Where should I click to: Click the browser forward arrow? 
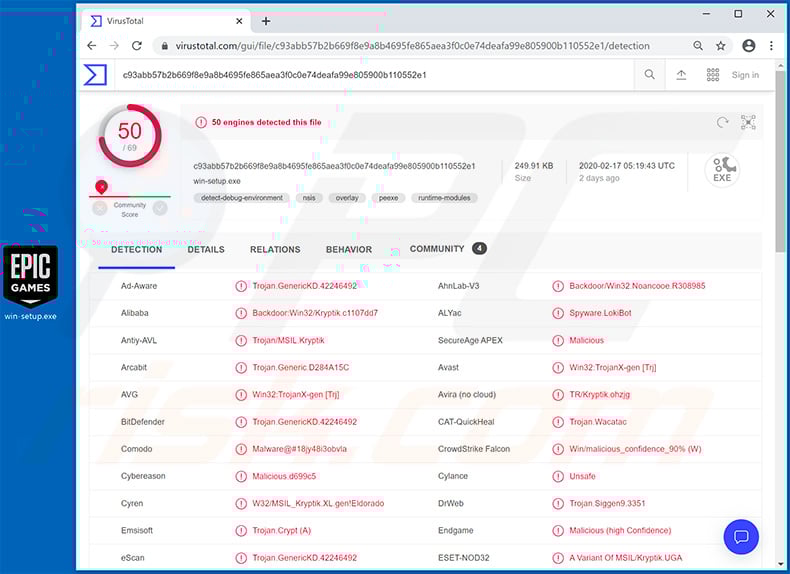click(x=114, y=46)
